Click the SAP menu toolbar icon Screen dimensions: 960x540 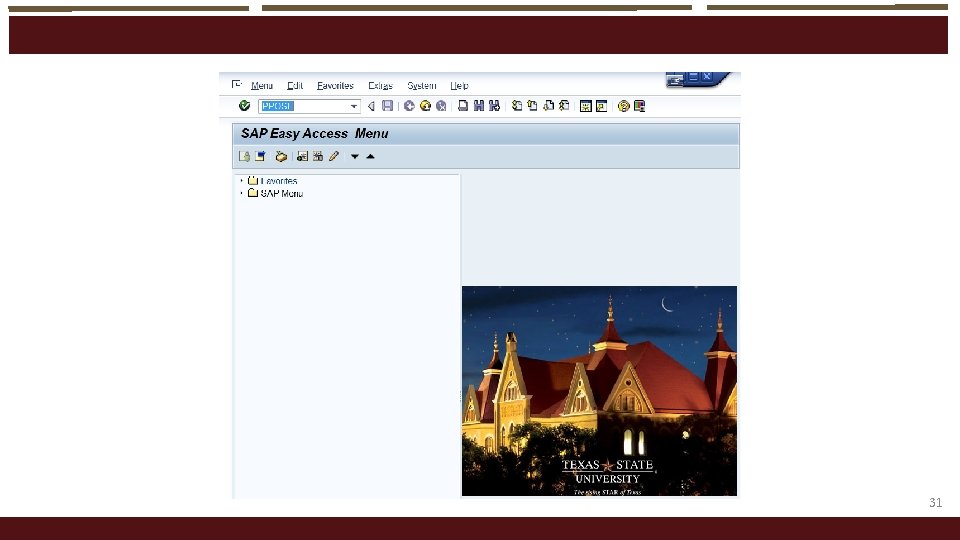tap(260, 156)
